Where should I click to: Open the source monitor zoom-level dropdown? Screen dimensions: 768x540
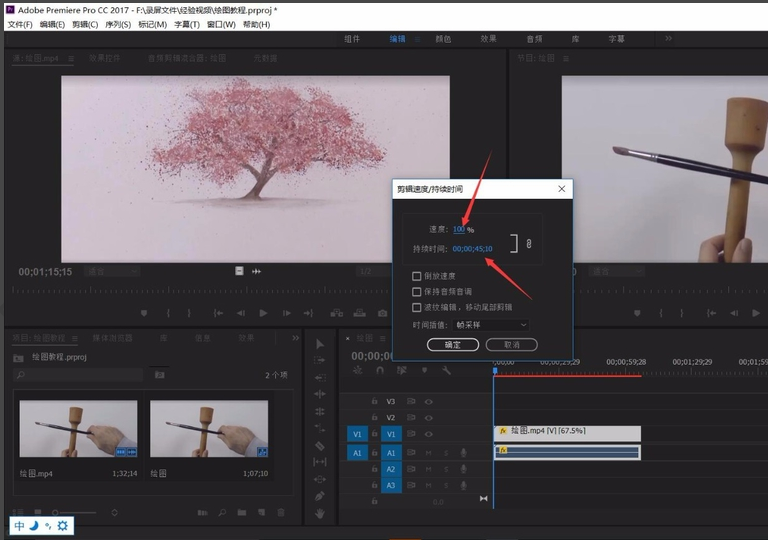110,271
